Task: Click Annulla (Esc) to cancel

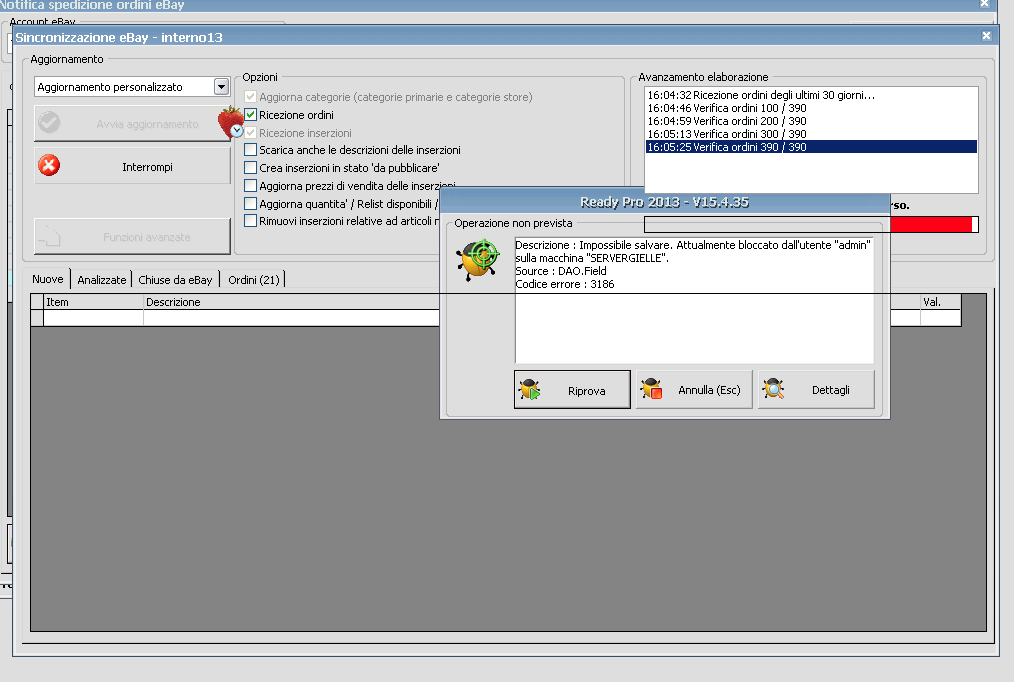Action: click(x=695, y=390)
